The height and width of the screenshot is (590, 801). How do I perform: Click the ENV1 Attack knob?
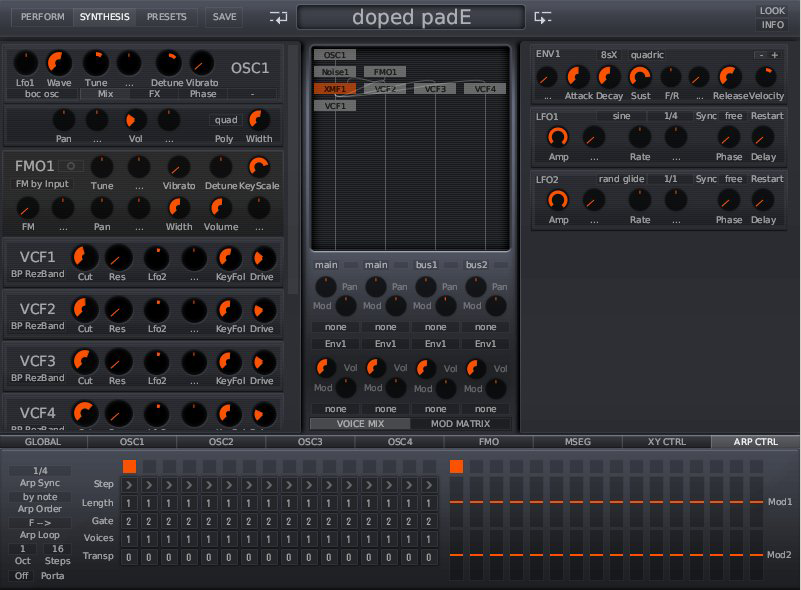tap(578, 77)
